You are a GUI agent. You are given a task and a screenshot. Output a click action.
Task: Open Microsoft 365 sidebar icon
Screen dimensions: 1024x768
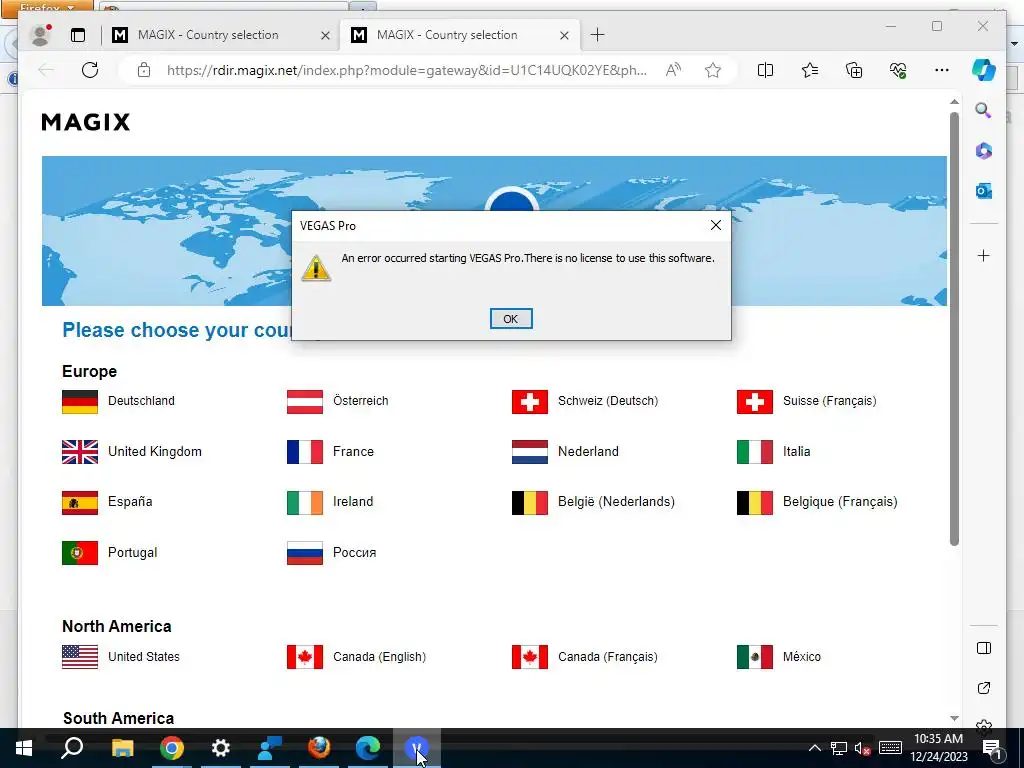coord(984,151)
